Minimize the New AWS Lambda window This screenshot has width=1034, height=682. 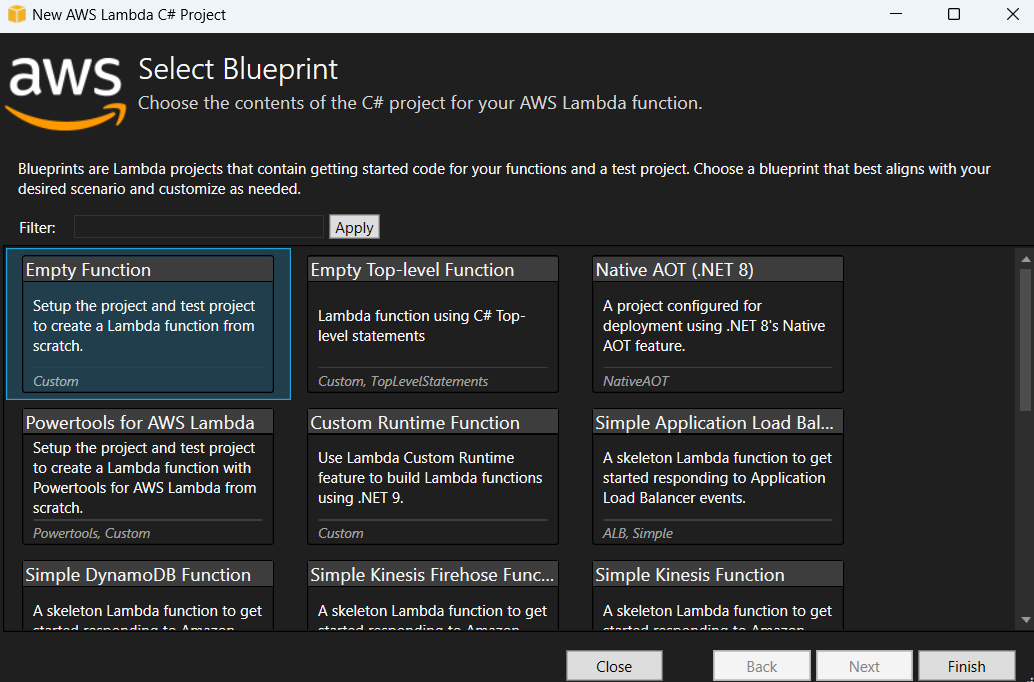[896, 14]
